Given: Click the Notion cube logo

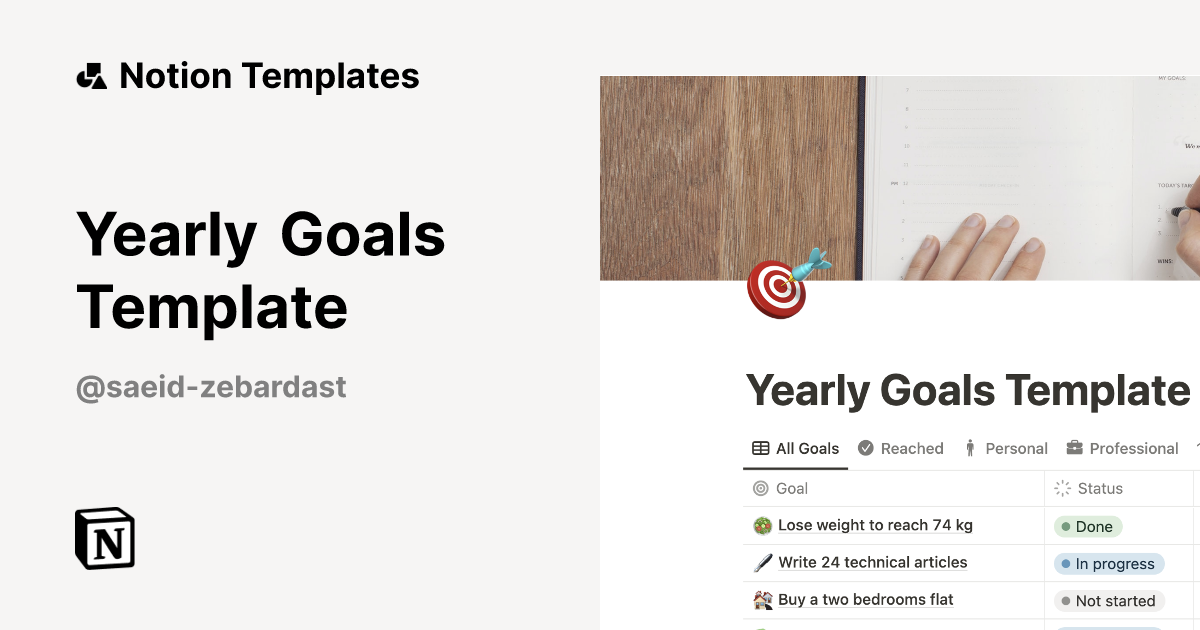Looking at the screenshot, I should pyautogui.click(x=105, y=538).
